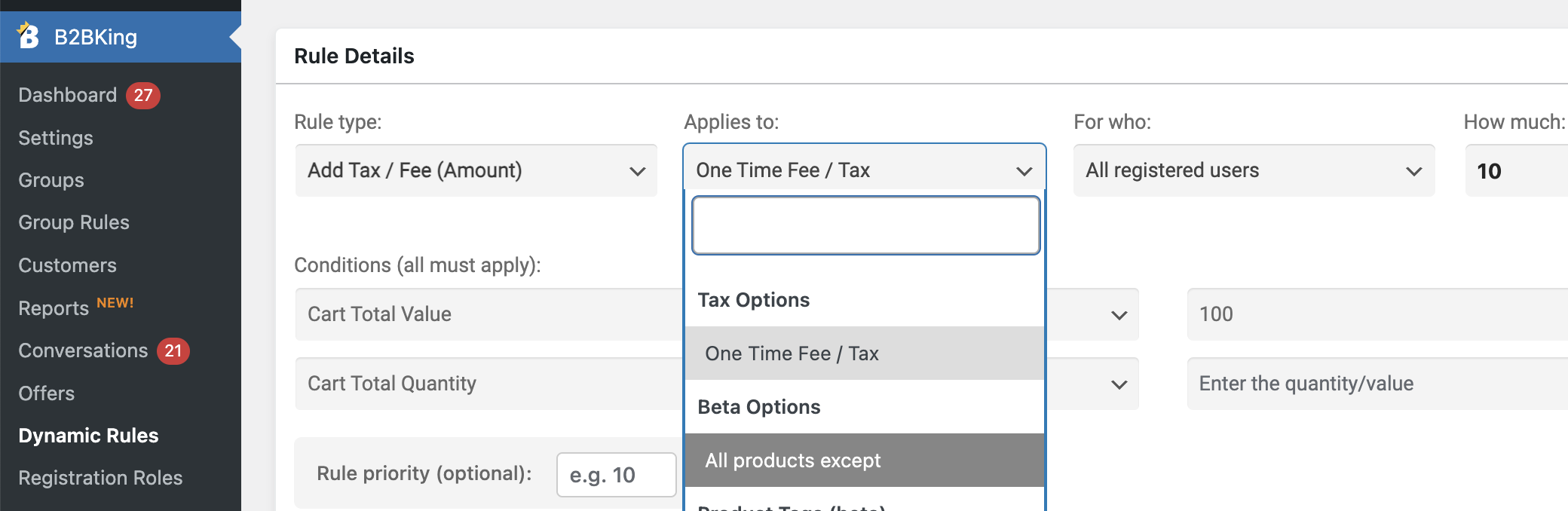Open the Settings menu item
Viewport: 1568px width, 511px height.
(x=56, y=138)
